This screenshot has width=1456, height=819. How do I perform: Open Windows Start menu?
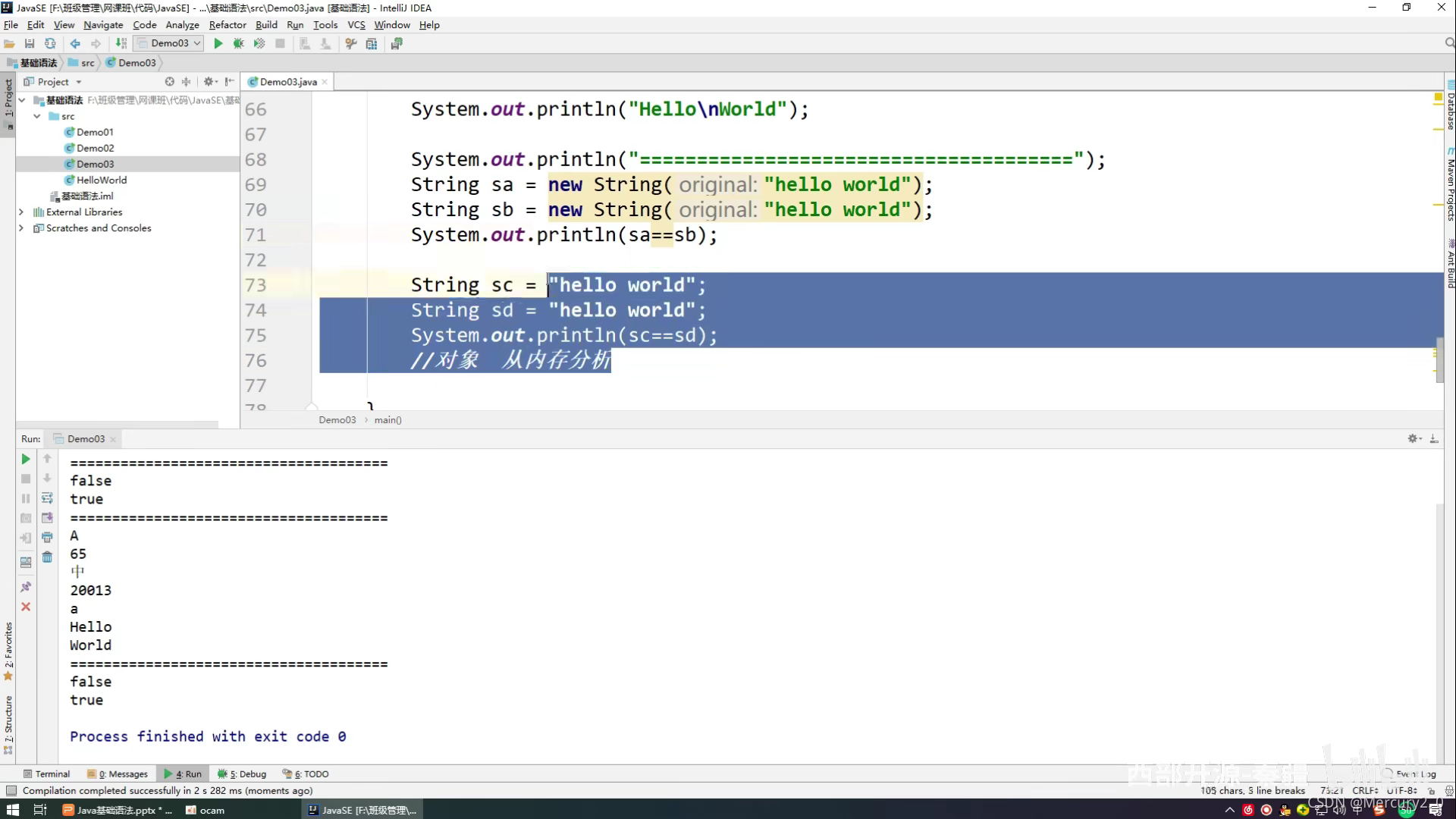pyautogui.click(x=13, y=810)
